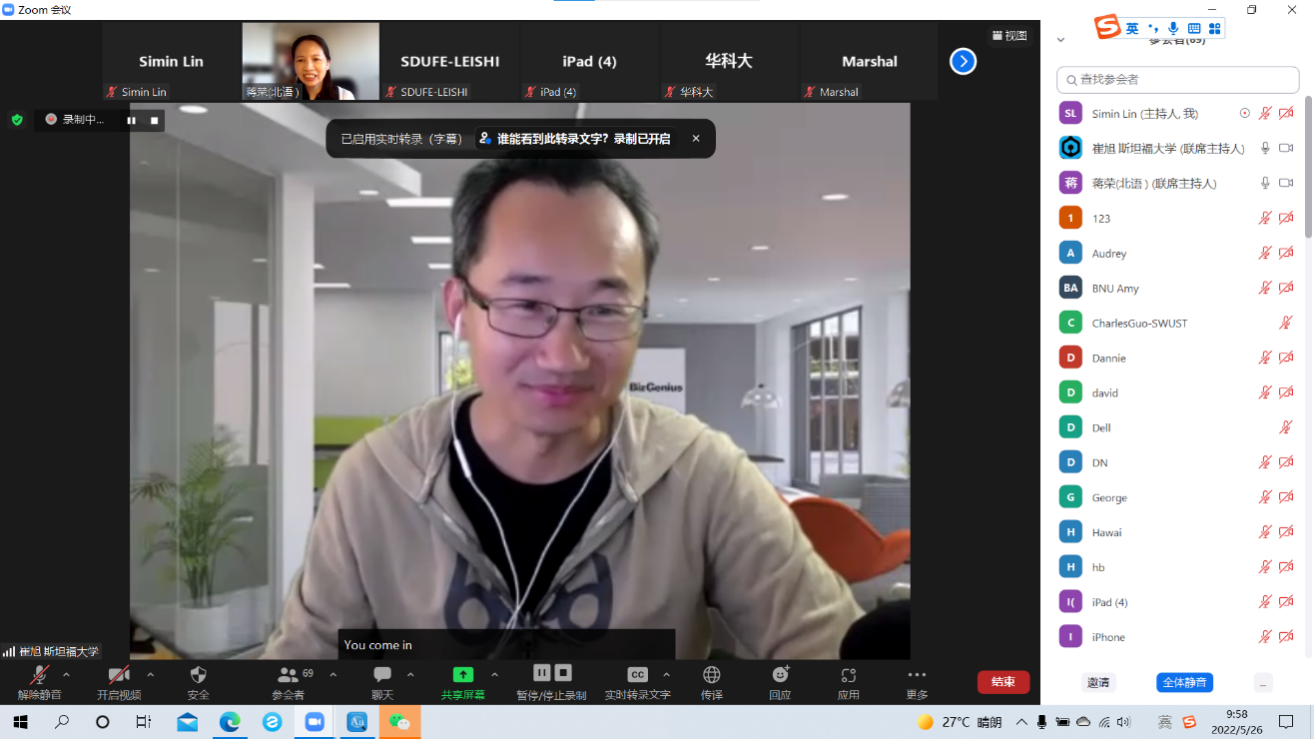
Task: Expand audio options arrow next to microphone
Action: point(66,674)
